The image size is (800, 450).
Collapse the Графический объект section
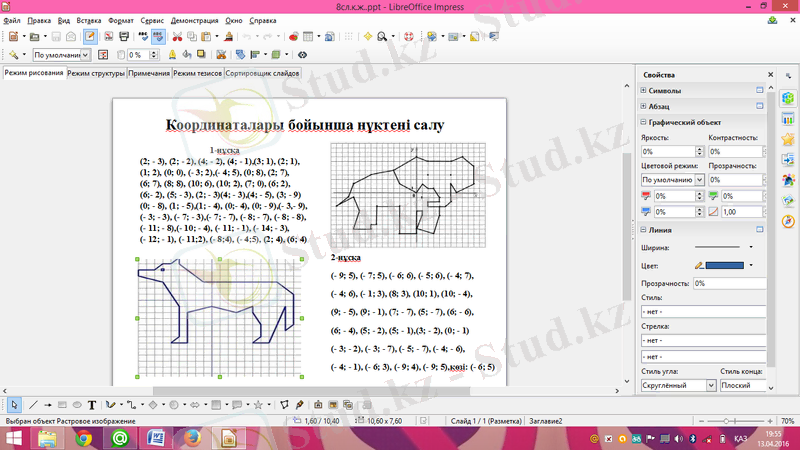pyautogui.click(x=642, y=122)
